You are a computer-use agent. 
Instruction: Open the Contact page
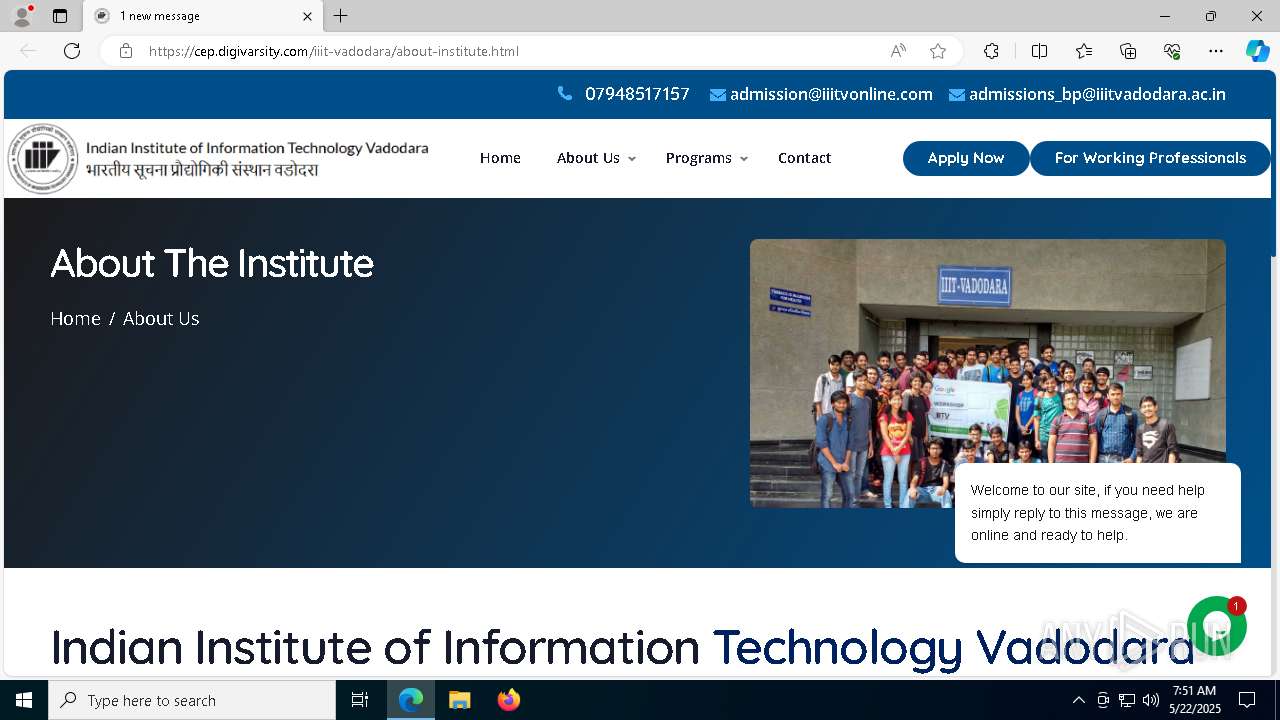[x=804, y=158]
